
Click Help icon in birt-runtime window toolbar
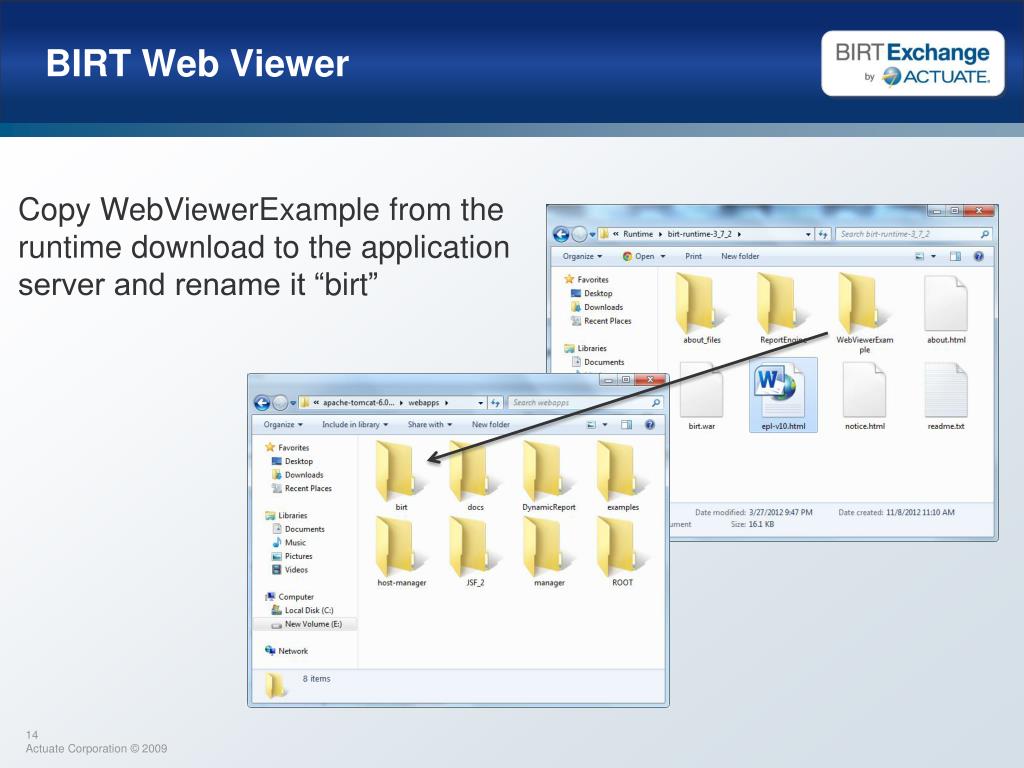click(x=978, y=256)
